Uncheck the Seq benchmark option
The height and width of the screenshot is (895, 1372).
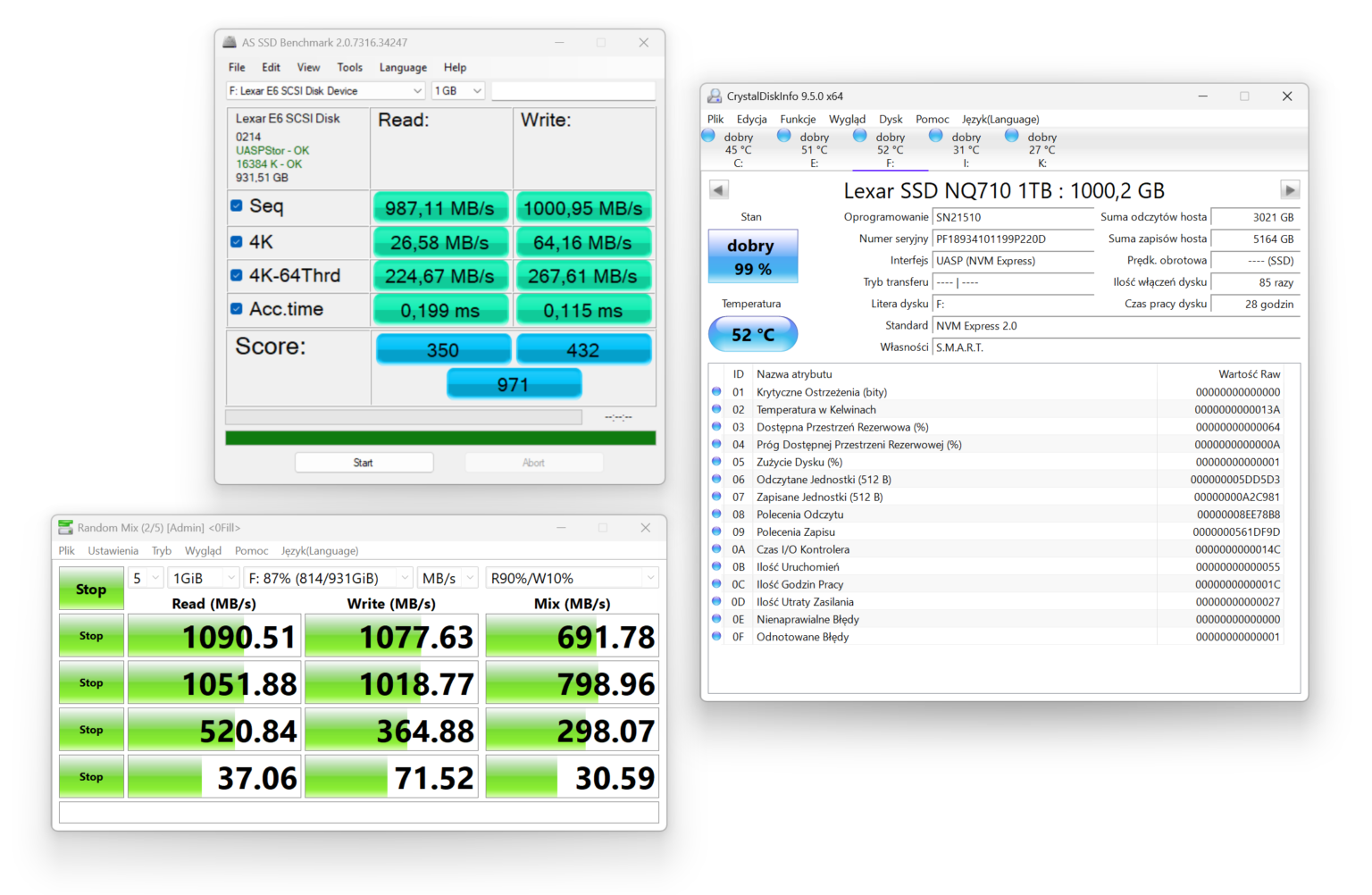tap(236, 205)
